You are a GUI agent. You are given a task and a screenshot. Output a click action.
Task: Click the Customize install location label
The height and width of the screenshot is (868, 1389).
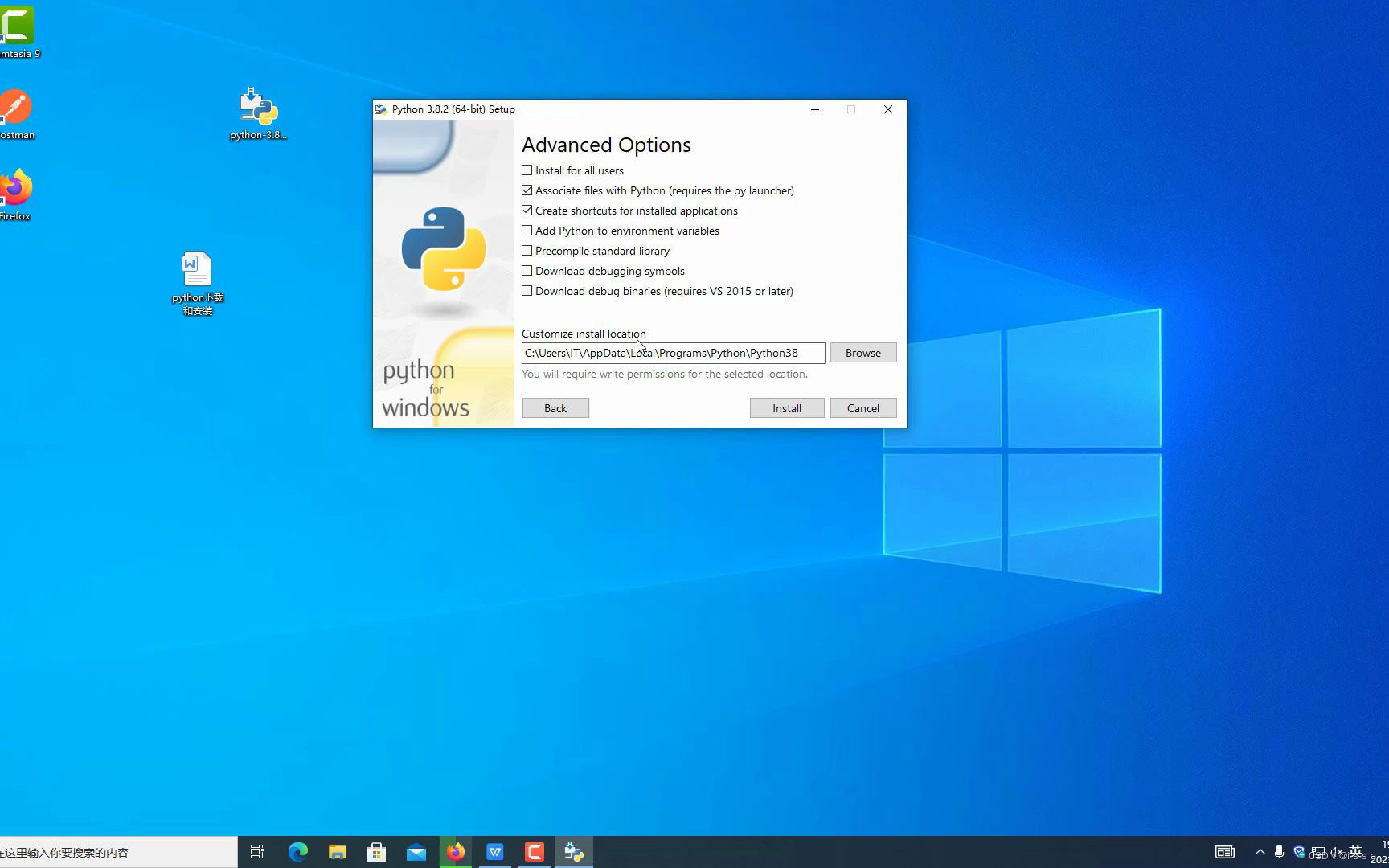click(584, 334)
